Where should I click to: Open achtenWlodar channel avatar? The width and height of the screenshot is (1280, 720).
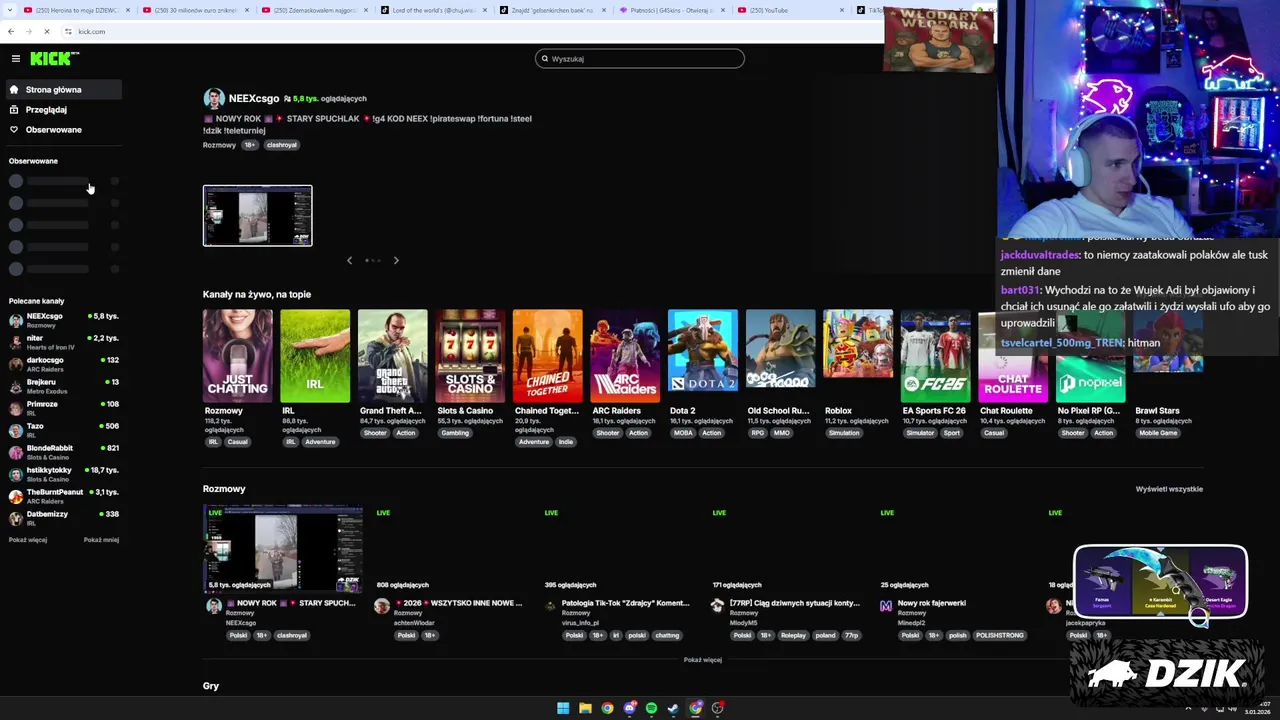pos(382,606)
